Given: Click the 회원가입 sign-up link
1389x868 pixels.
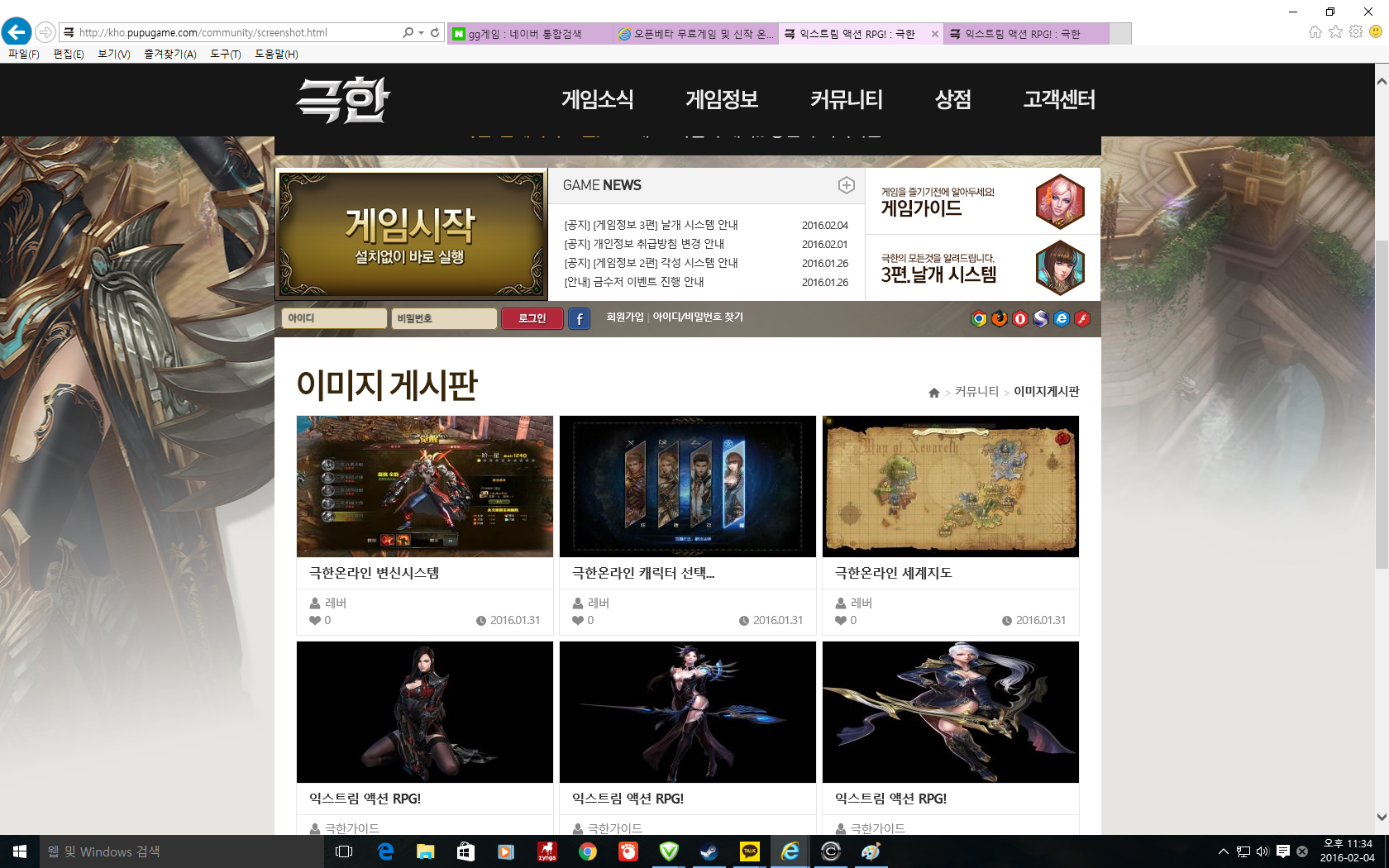Looking at the screenshot, I should pos(625,317).
